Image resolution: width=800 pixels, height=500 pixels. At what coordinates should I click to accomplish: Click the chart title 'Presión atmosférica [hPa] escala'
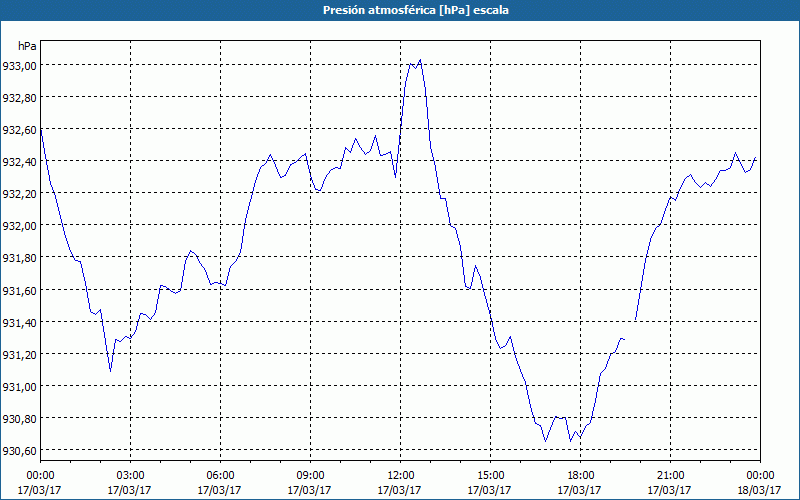[x=416, y=10]
